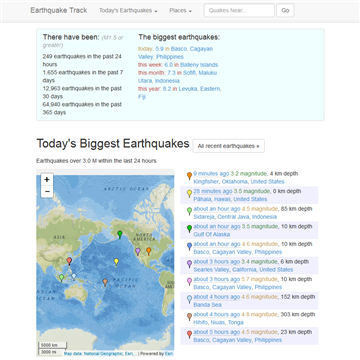Viewport: 360px width, 360px height.
Task: Click the Go search button
Action: (285, 10)
